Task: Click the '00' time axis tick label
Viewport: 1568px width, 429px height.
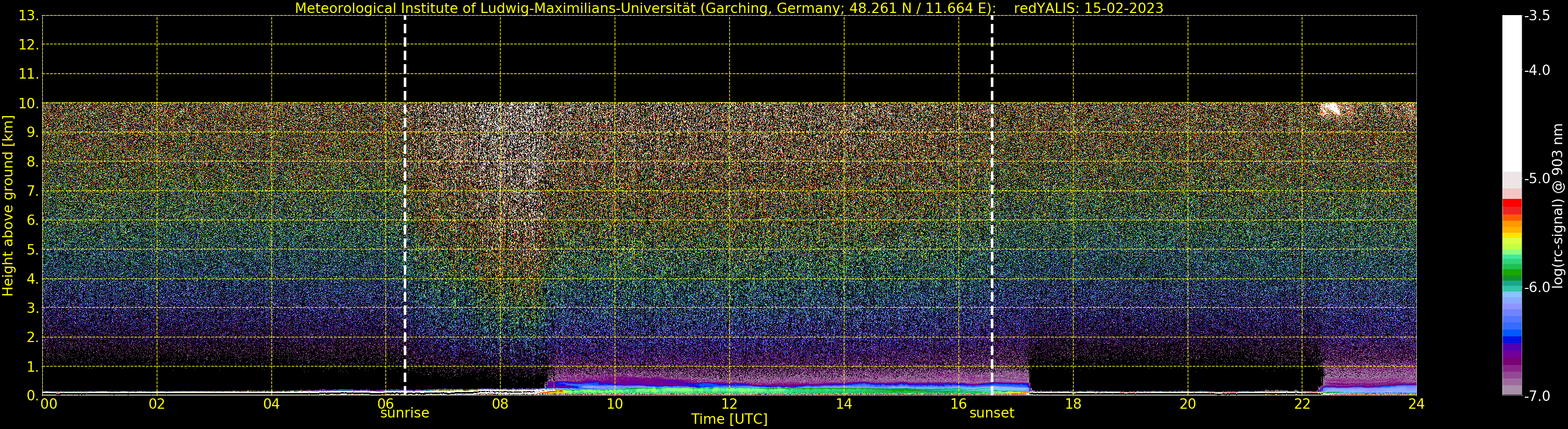Action: coord(48,404)
